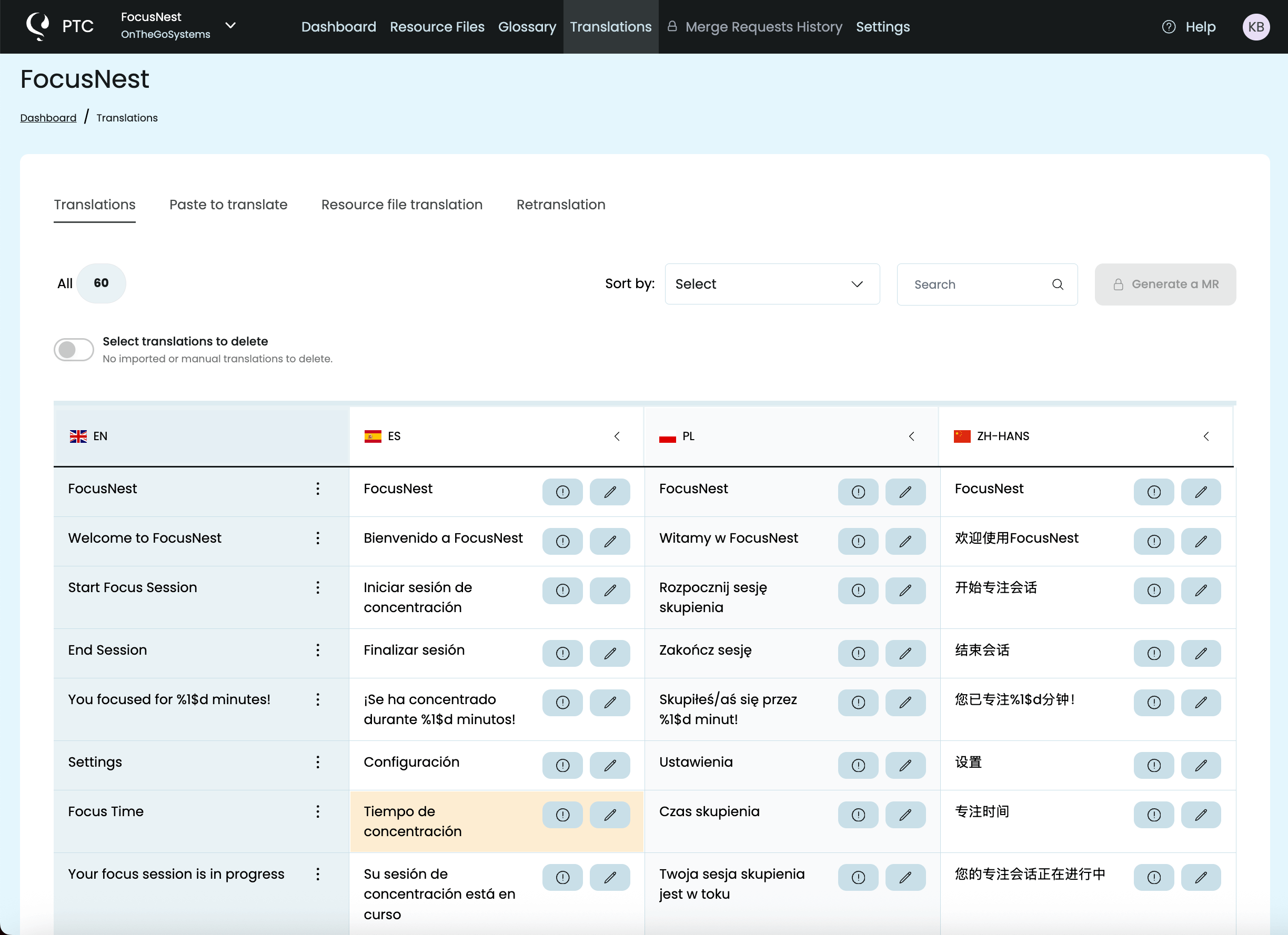The image size is (1288, 935).
Task: Open three-dot menu for 'Start Focus Session' row
Action: [x=317, y=587]
